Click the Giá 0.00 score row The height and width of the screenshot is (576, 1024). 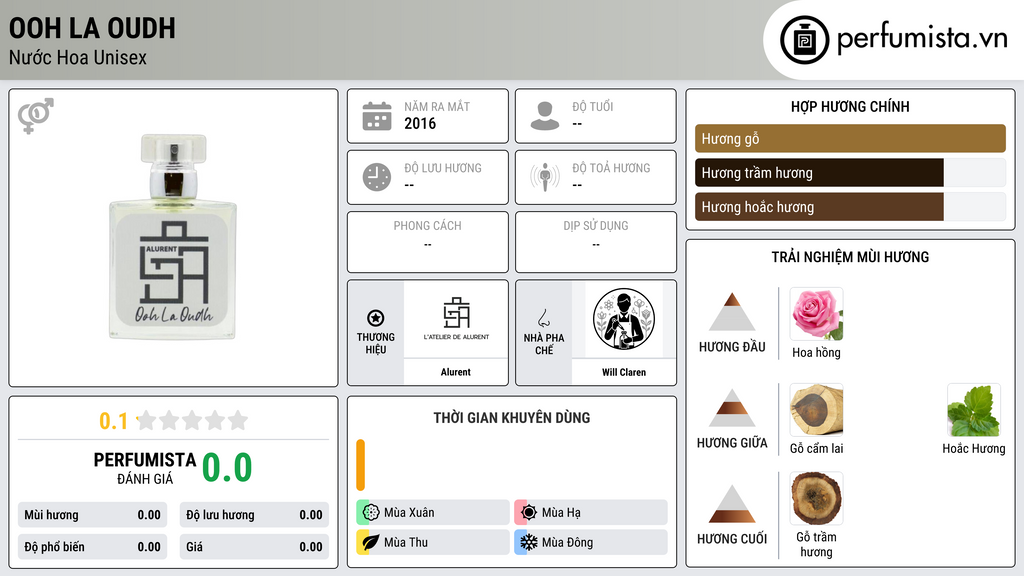254,547
